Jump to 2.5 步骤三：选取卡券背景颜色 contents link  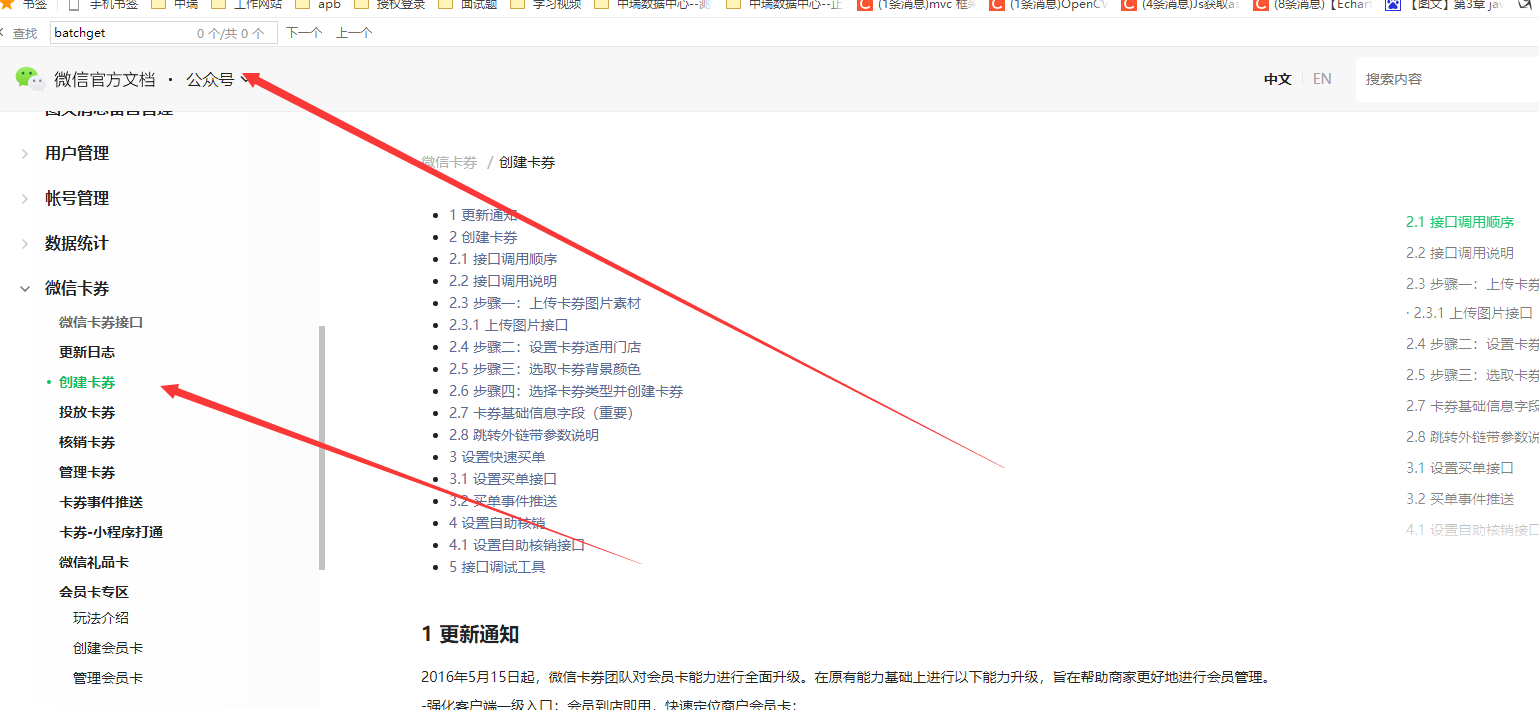[545, 369]
